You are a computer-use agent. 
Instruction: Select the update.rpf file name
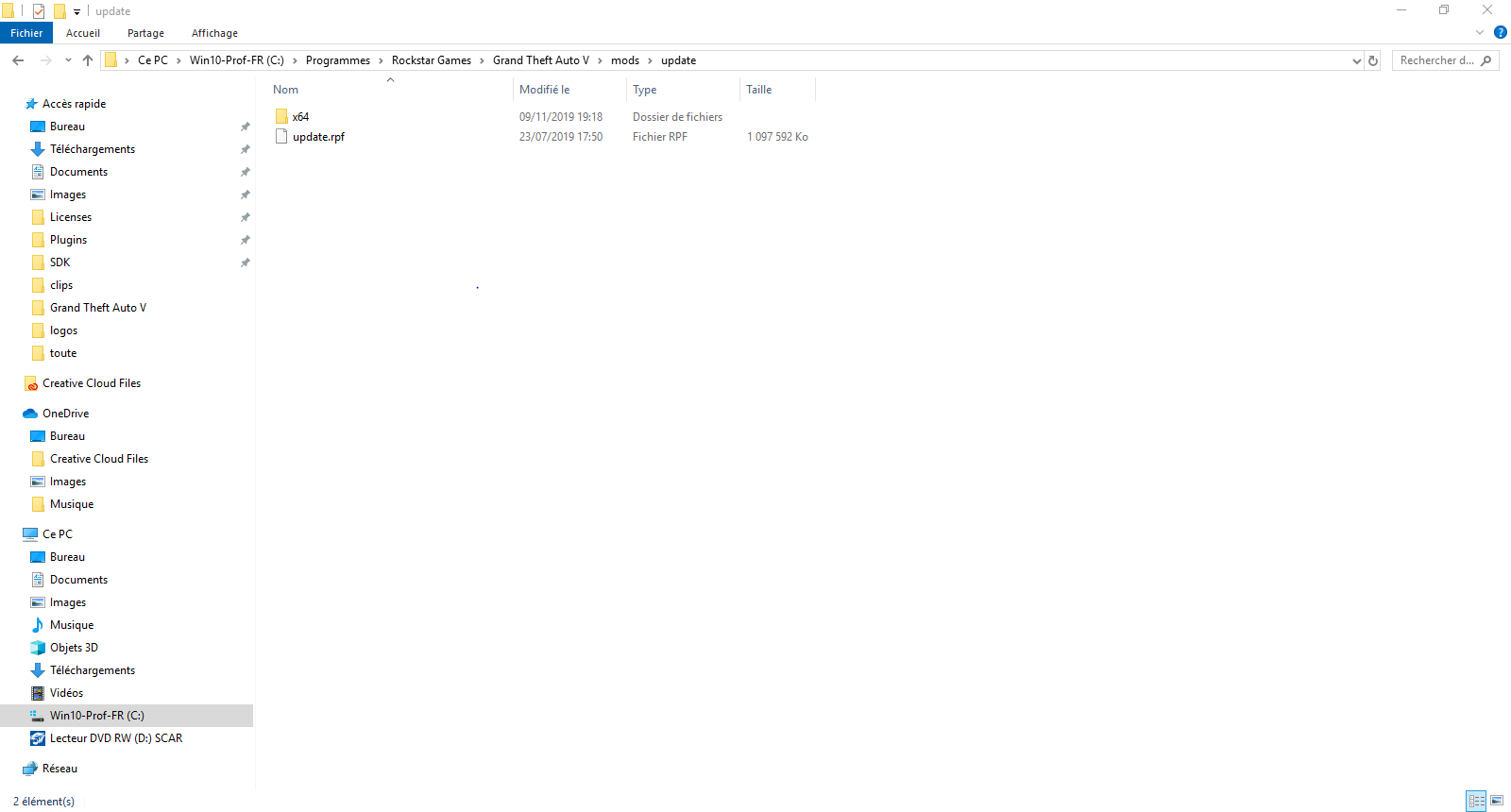pyautogui.click(x=319, y=137)
